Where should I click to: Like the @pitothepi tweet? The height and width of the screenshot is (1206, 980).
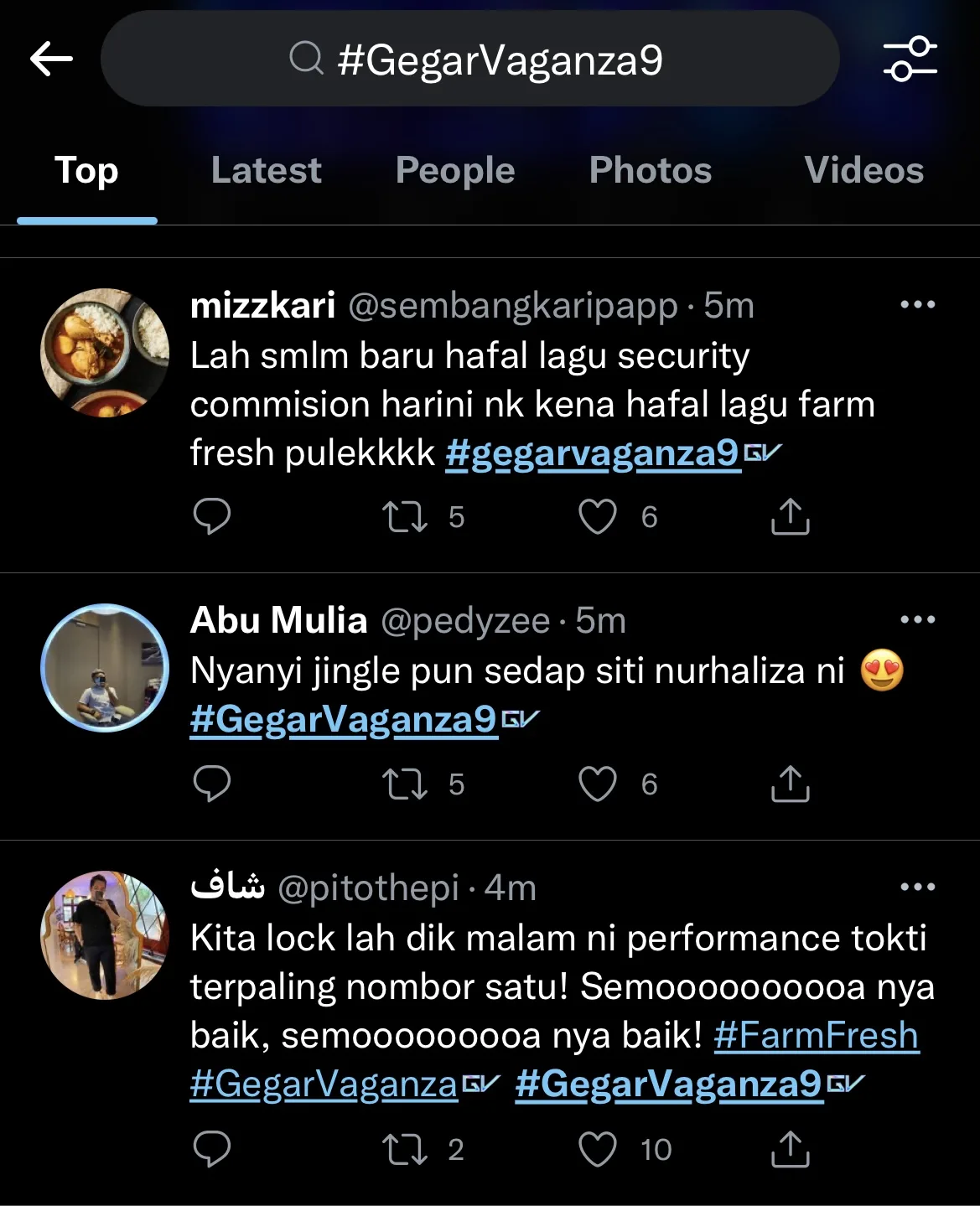tap(598, 1149)
